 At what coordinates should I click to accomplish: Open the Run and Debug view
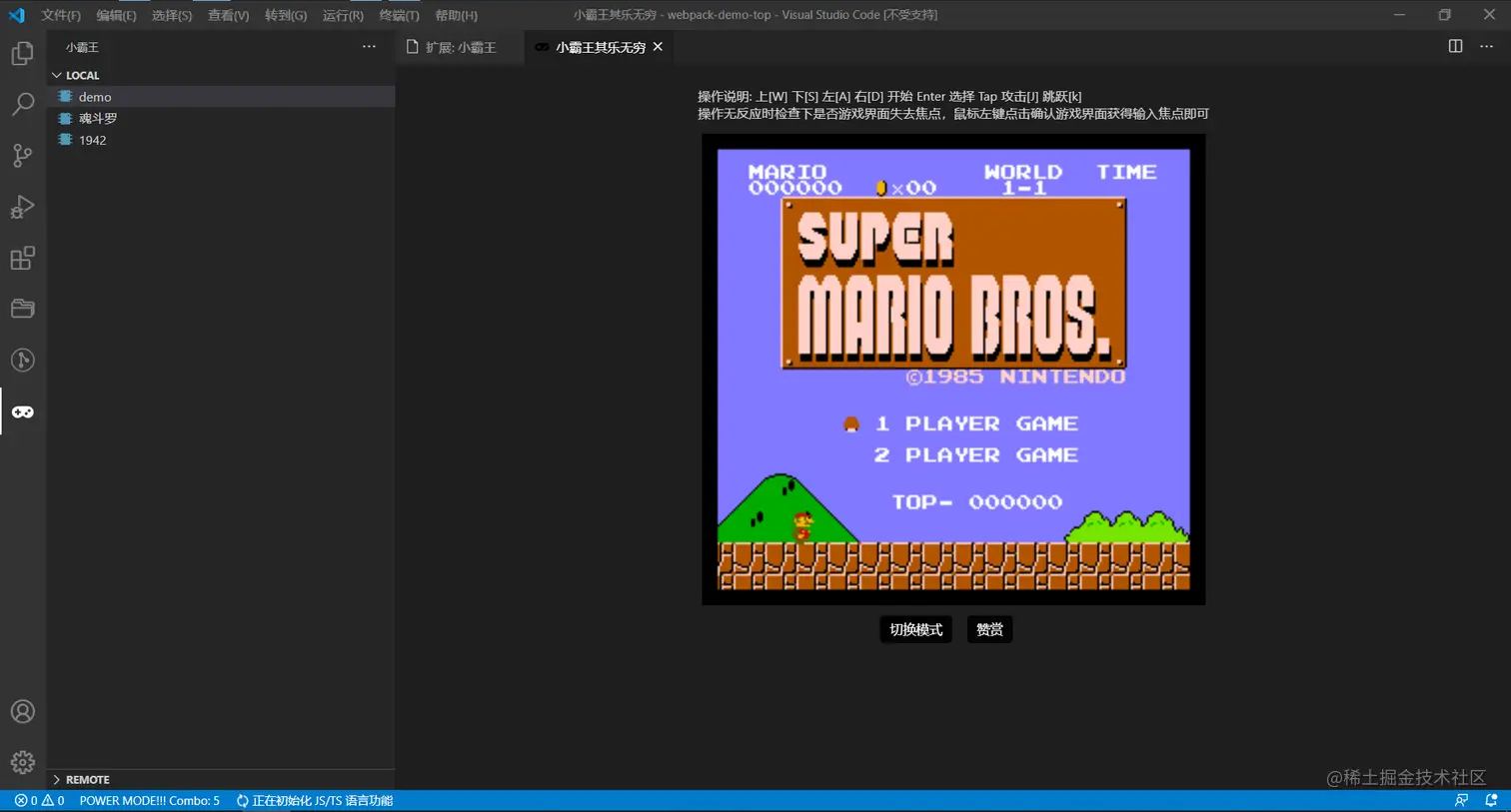pos(22,207)
